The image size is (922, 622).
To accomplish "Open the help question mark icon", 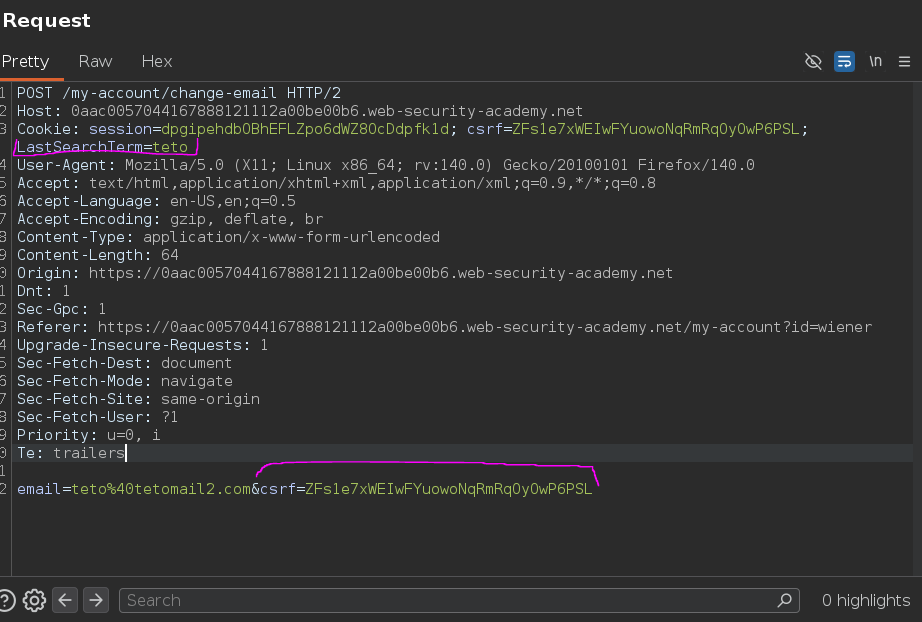I will tap(6, 600).
